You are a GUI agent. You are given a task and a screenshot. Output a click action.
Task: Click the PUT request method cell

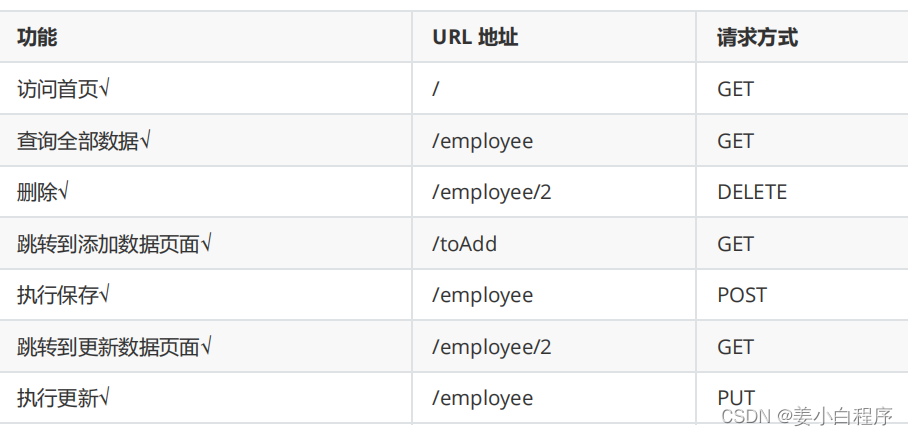736,398
